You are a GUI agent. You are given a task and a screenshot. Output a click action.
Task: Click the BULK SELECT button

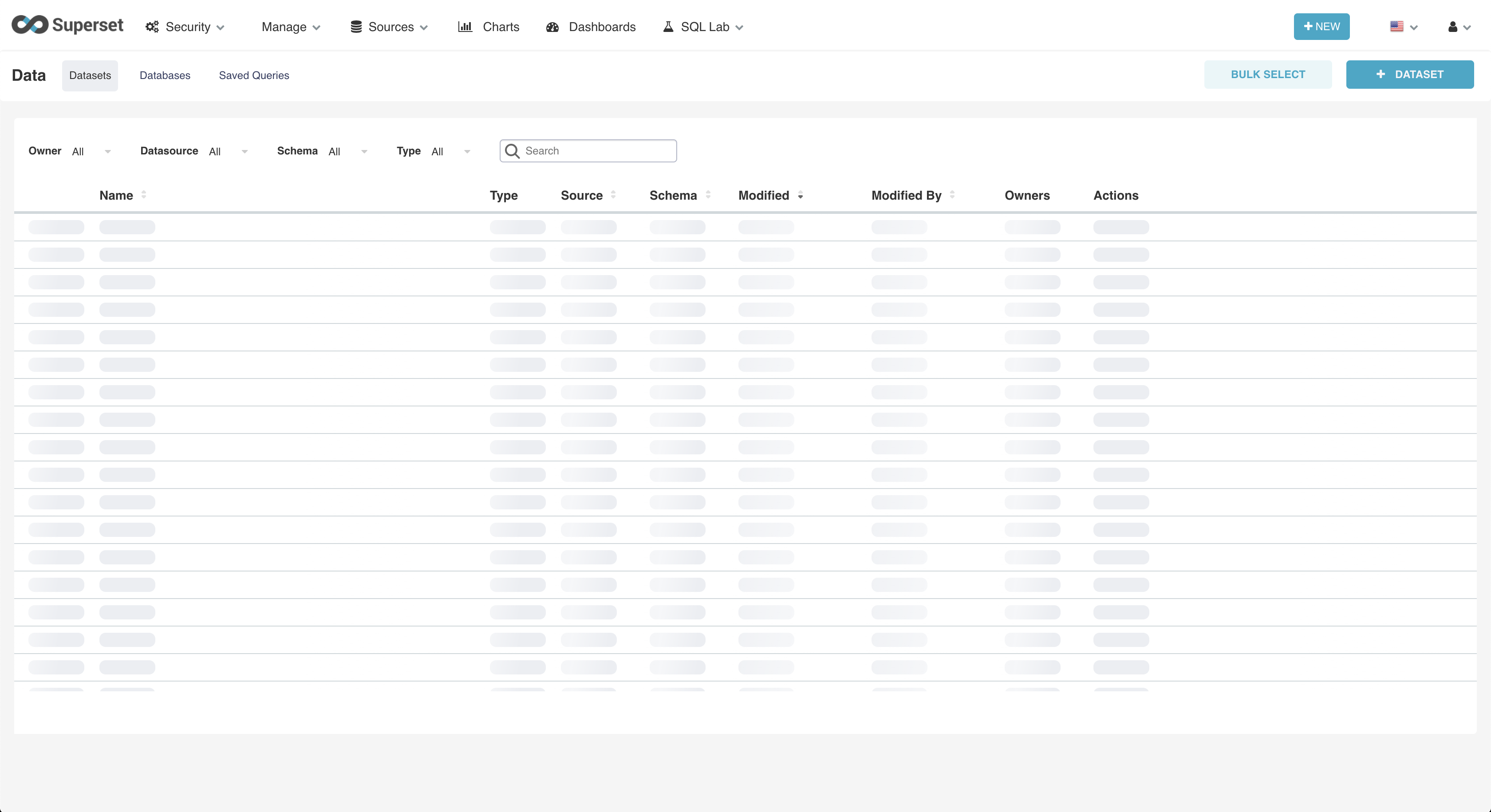(x=1268, y=75)
